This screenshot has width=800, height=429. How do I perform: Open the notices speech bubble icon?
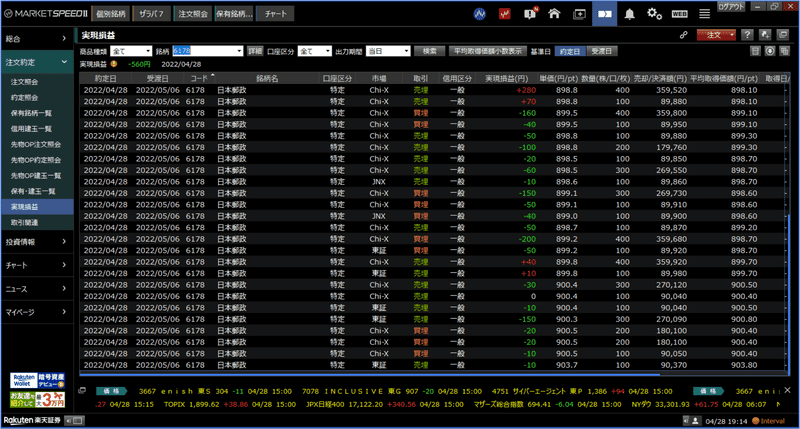coord(530,14)
